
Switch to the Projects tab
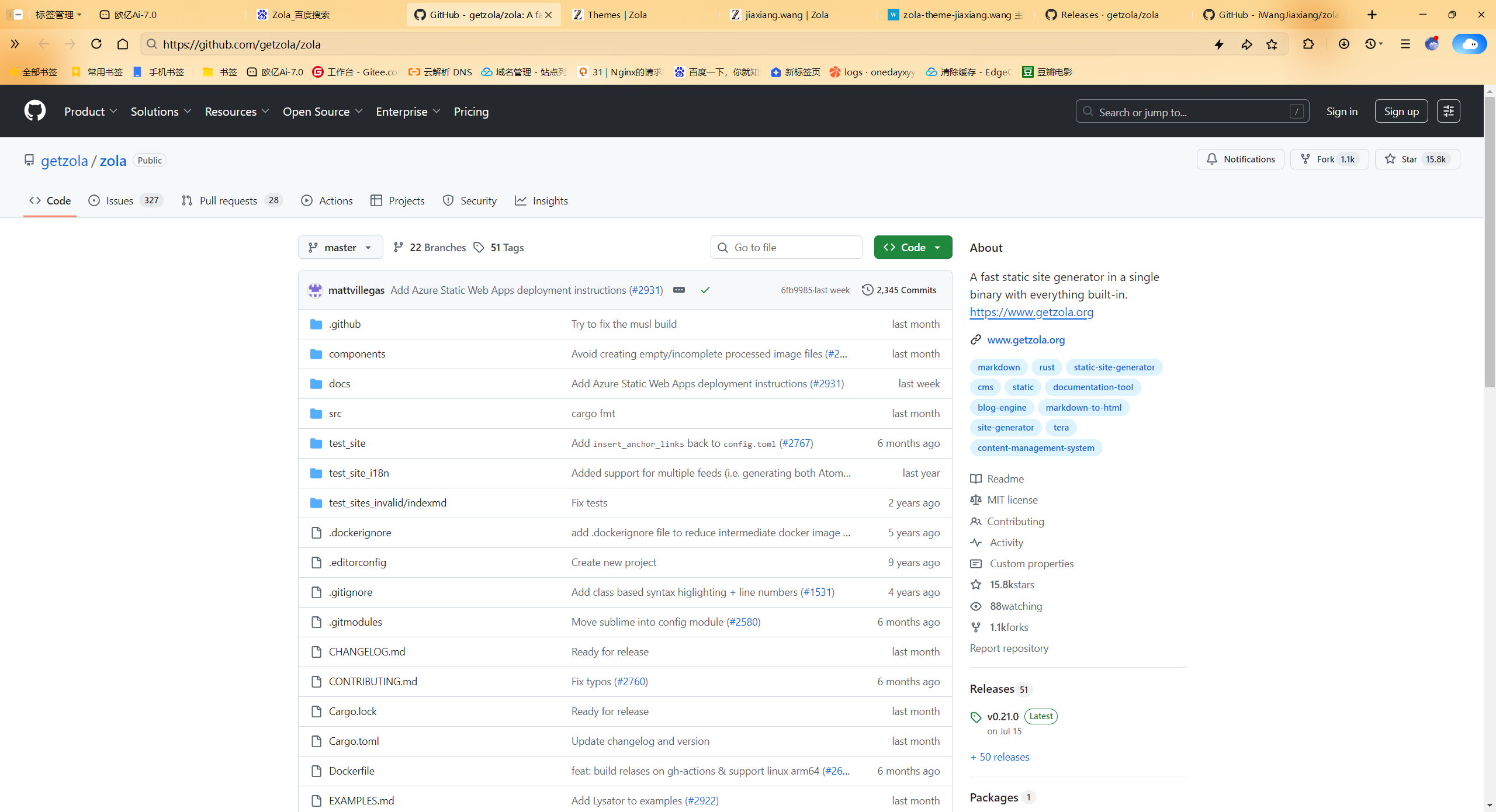click(397, 201)
